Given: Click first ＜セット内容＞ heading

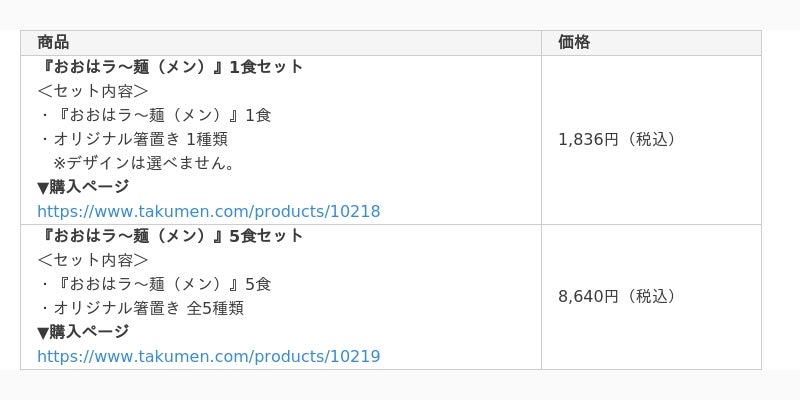Looking at the screenshot, I should coord(93,91).
